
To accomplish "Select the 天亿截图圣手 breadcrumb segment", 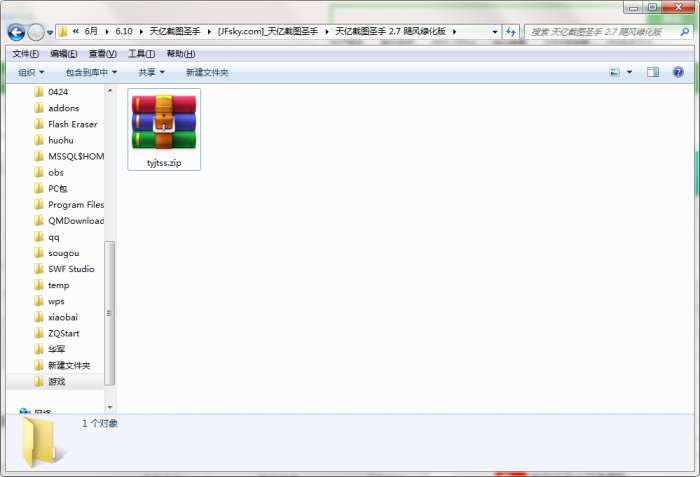I will (x=175, y=31).
